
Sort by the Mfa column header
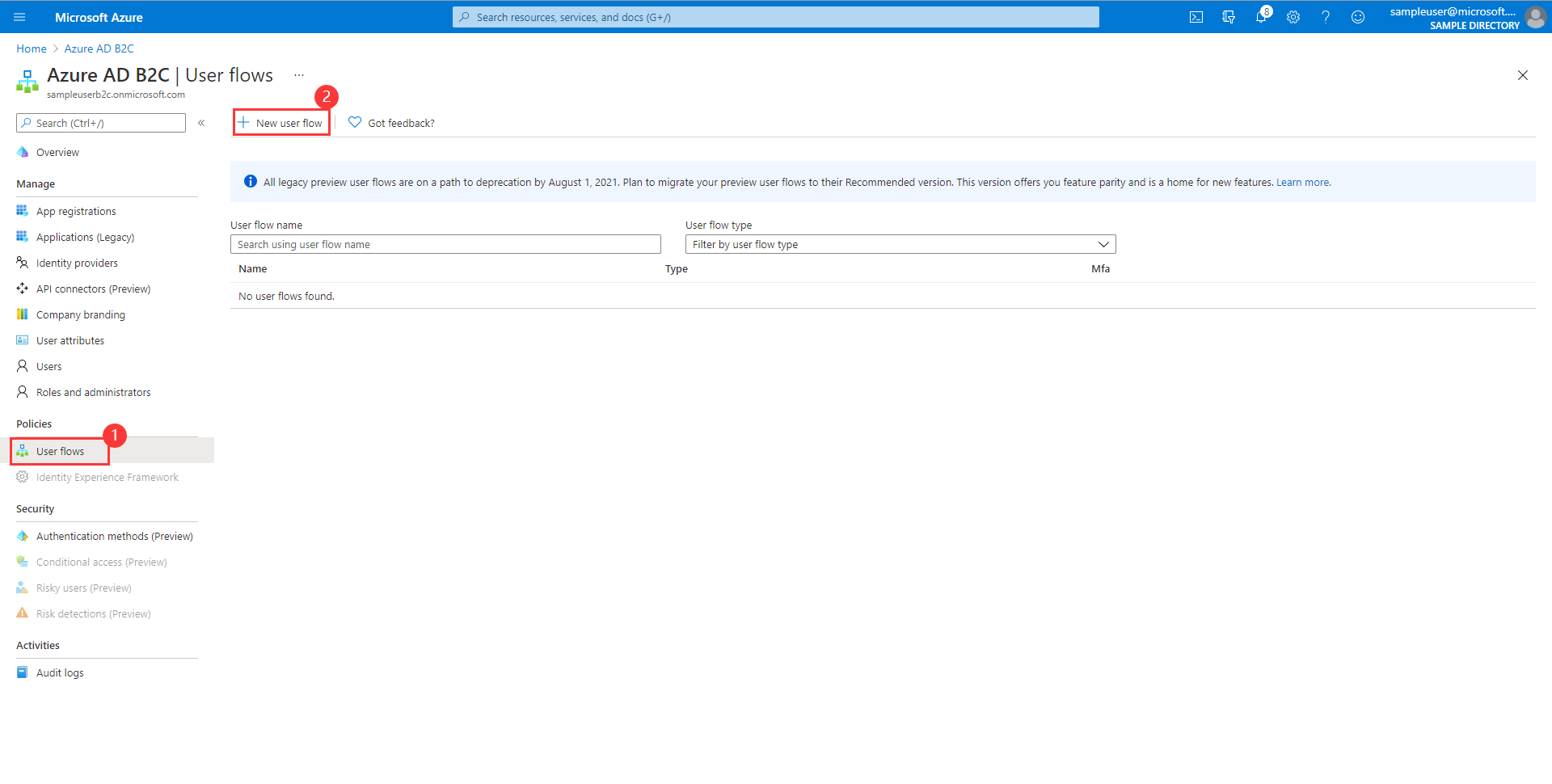[x=1100, y=268]
